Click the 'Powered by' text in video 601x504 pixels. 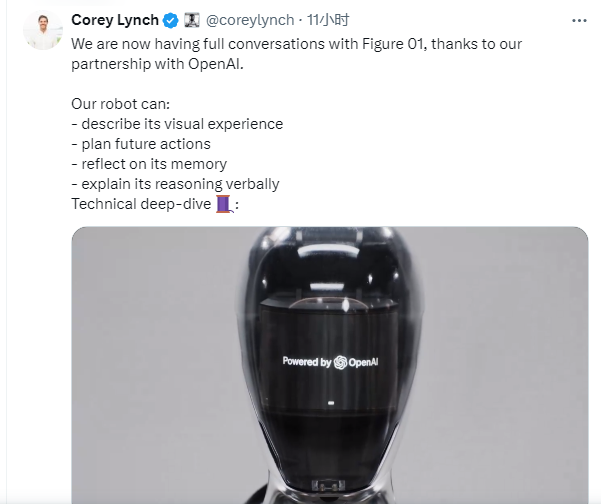click(306, 361)
